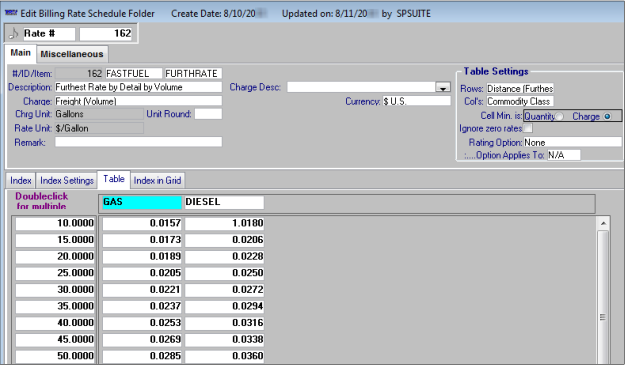Click DIESEL rate cell 0.0228

(x=224, y=256)
